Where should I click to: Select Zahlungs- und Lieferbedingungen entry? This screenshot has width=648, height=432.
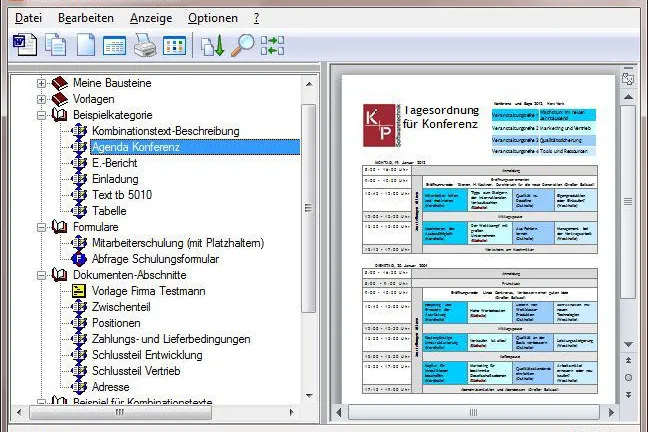click(171, 339)
